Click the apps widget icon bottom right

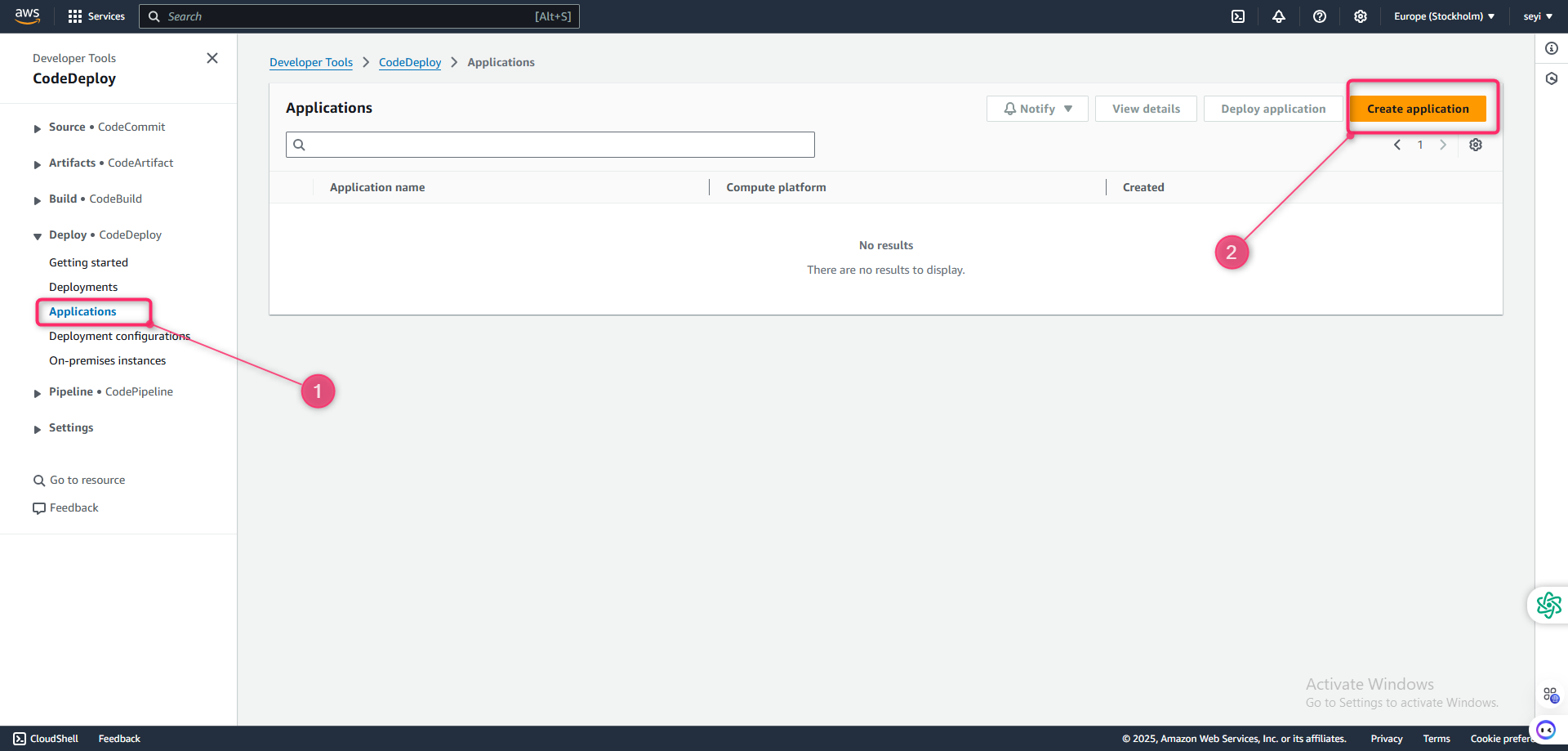1551,695
